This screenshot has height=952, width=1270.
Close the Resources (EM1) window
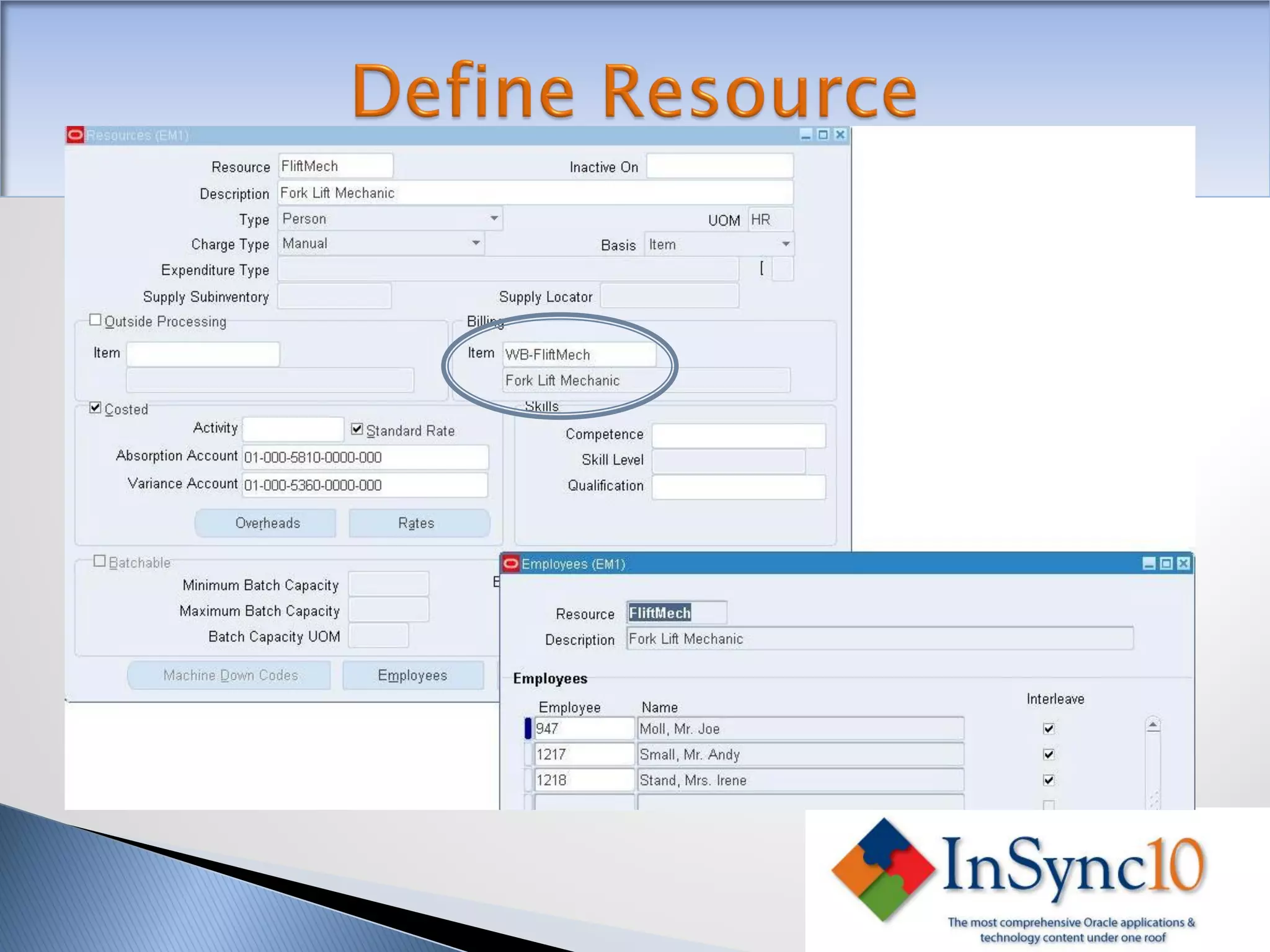coord(840,134)
